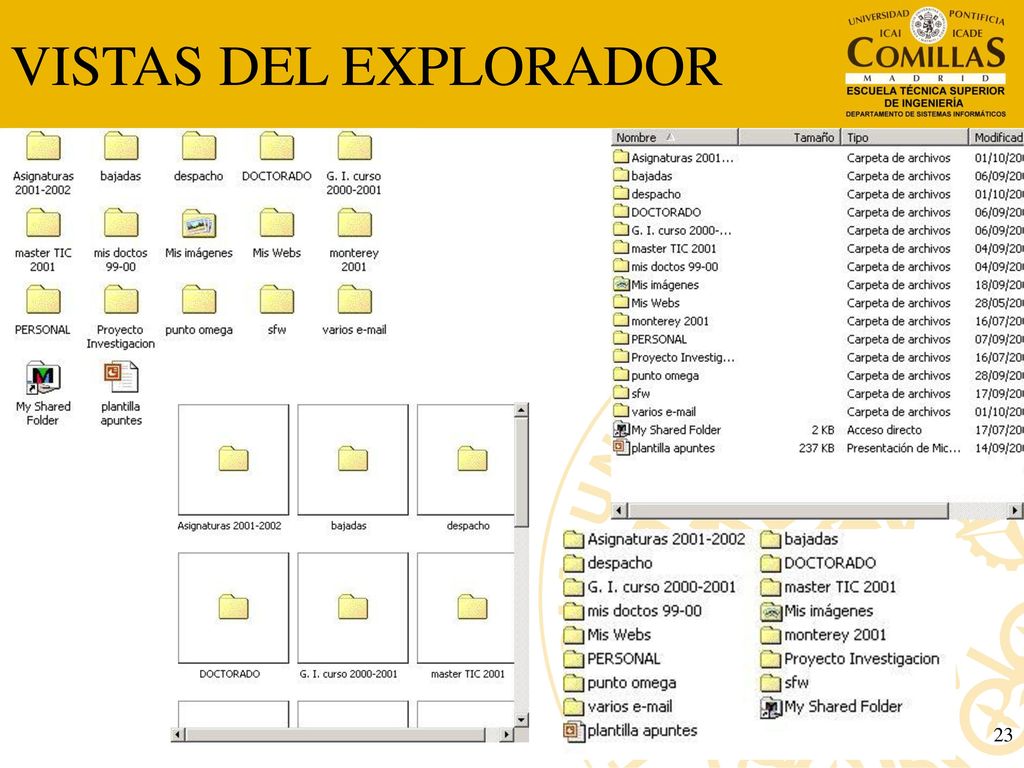This screenshot has width=1024, height=768.
Task: Select plantilla apuntes PowerPoint large icon
Action: tap(121, 377)
